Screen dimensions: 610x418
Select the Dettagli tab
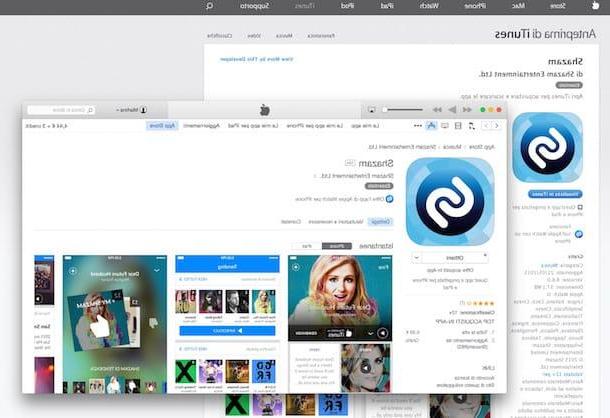[x=380, y=221]
